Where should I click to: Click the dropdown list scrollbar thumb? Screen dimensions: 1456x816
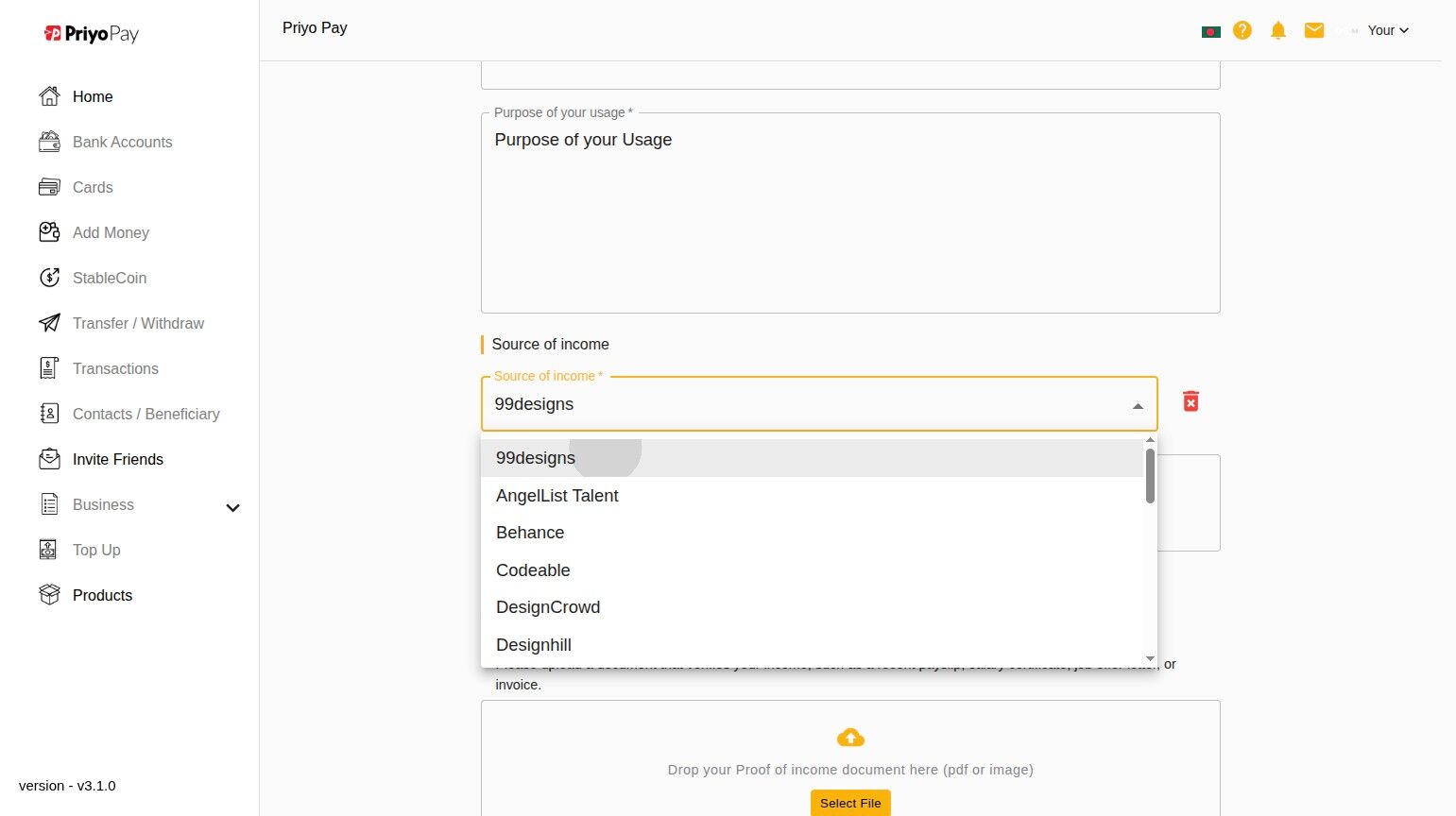tap(1150, 476)
